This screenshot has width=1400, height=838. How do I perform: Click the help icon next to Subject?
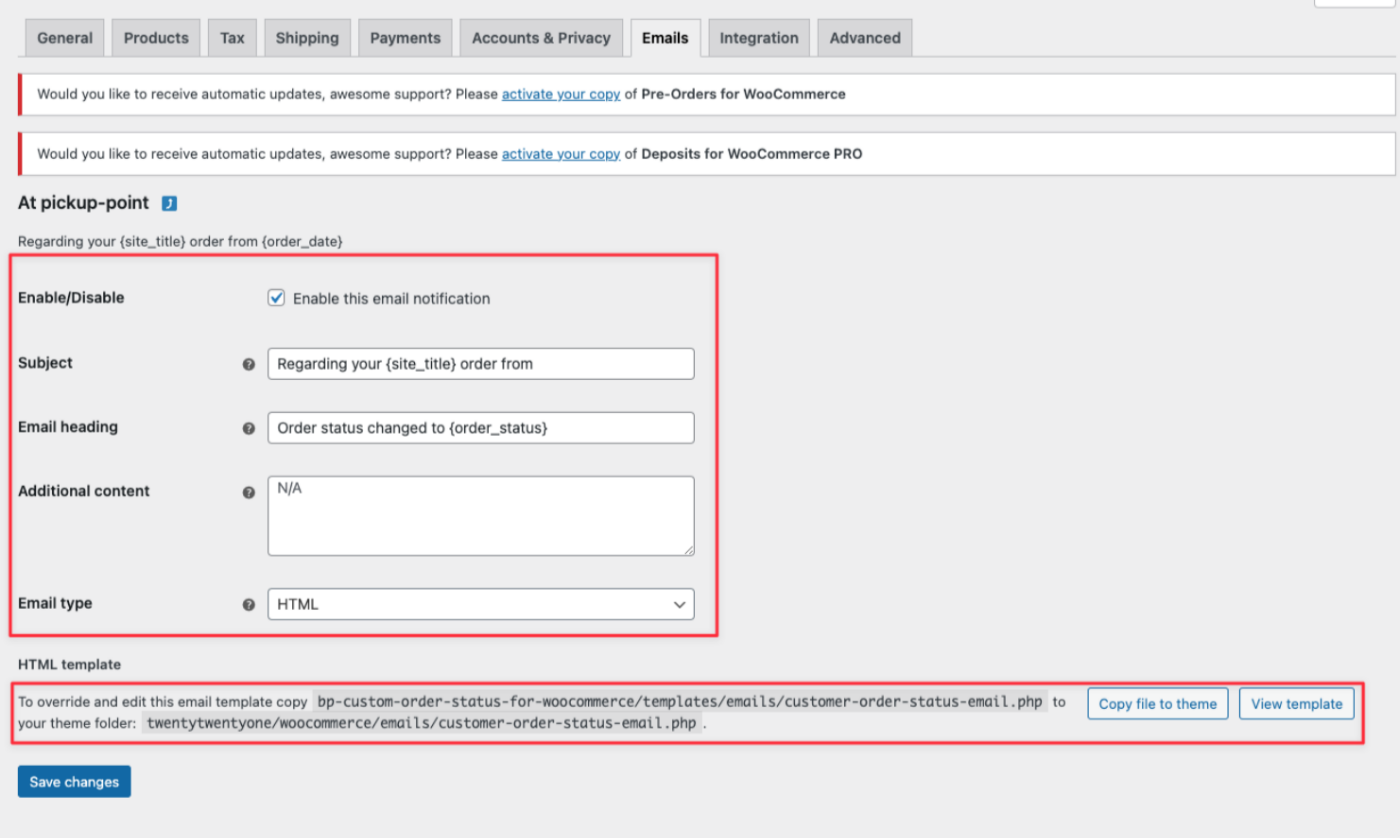click(x=249, y=364)
